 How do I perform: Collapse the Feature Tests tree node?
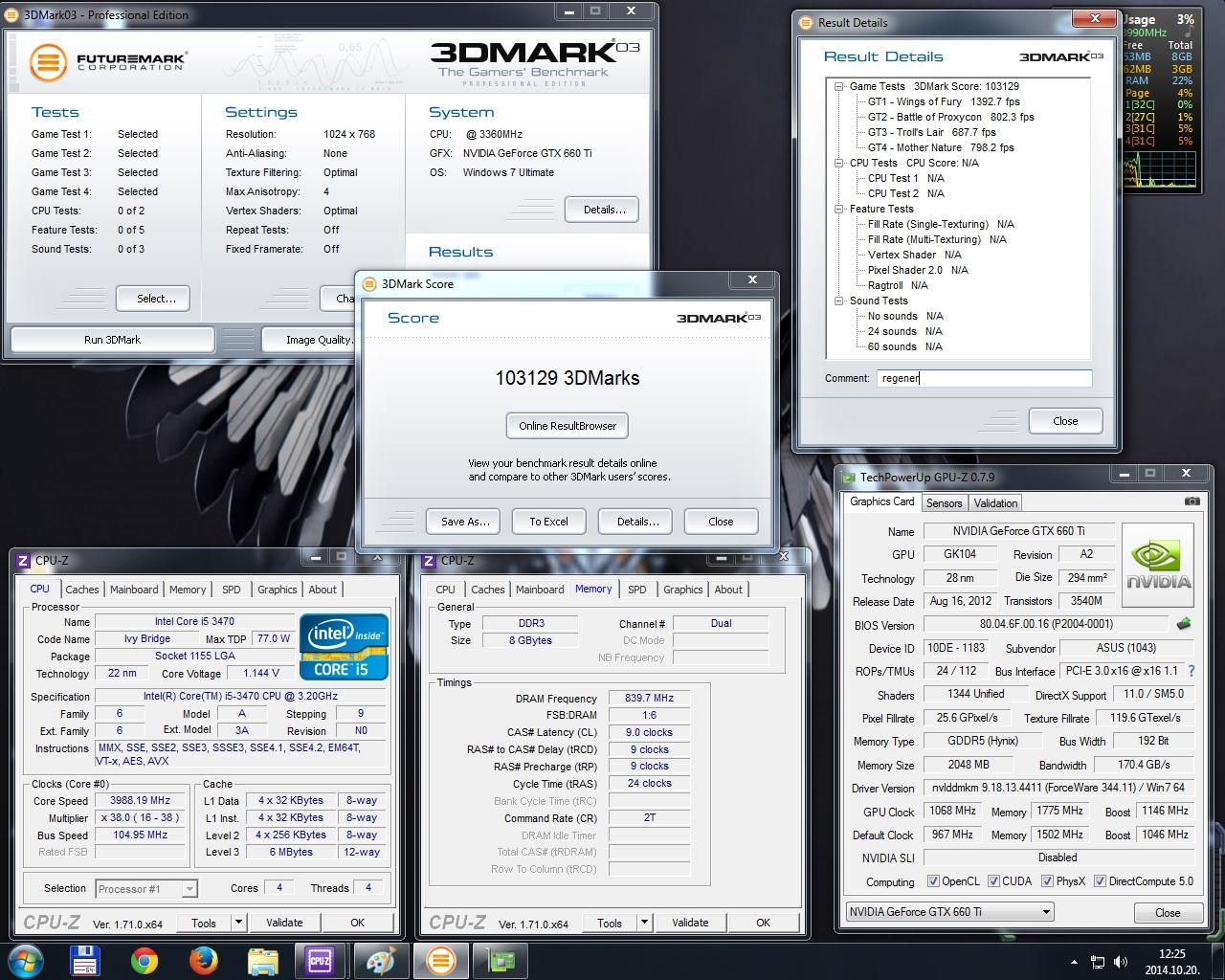[x=839, y=209]
